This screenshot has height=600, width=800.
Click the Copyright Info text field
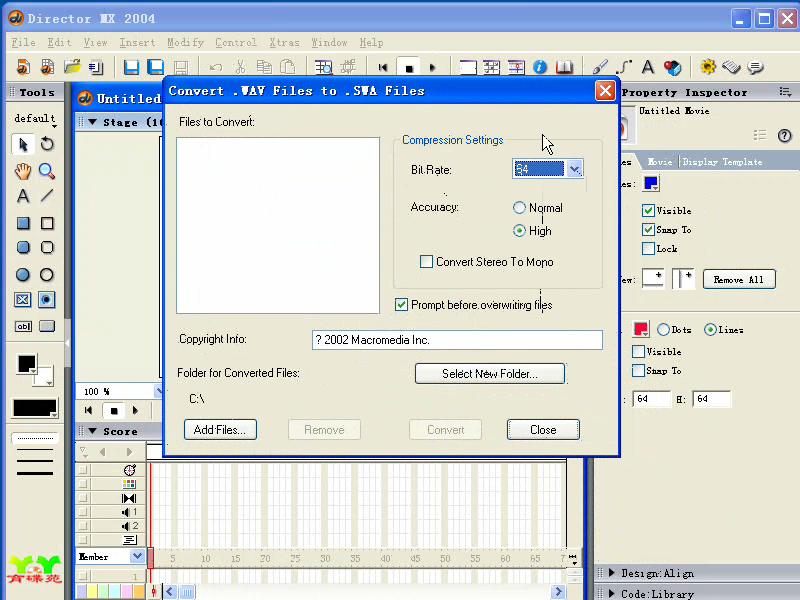click(x=457, y=340)
